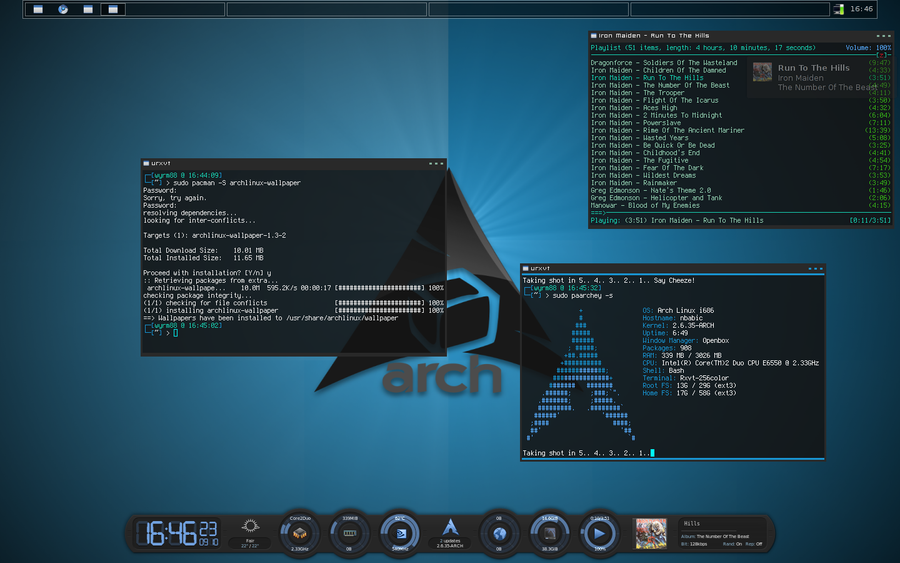Click the Core2Duo CPU monitor icon in dock

[299, 534]
